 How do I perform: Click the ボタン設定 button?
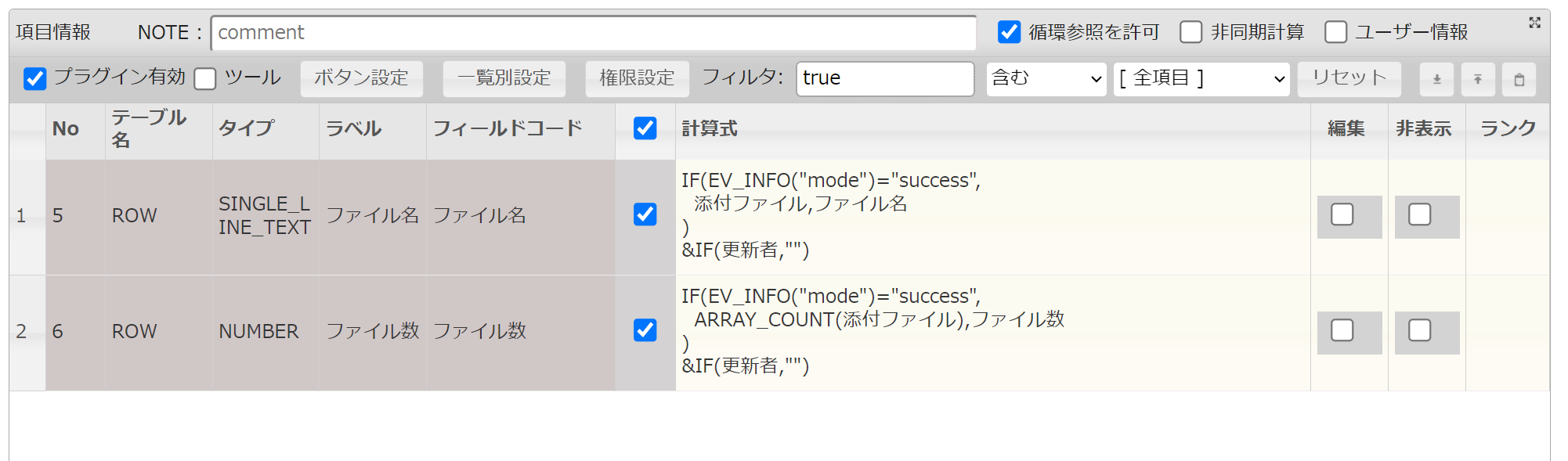[361, 79]
